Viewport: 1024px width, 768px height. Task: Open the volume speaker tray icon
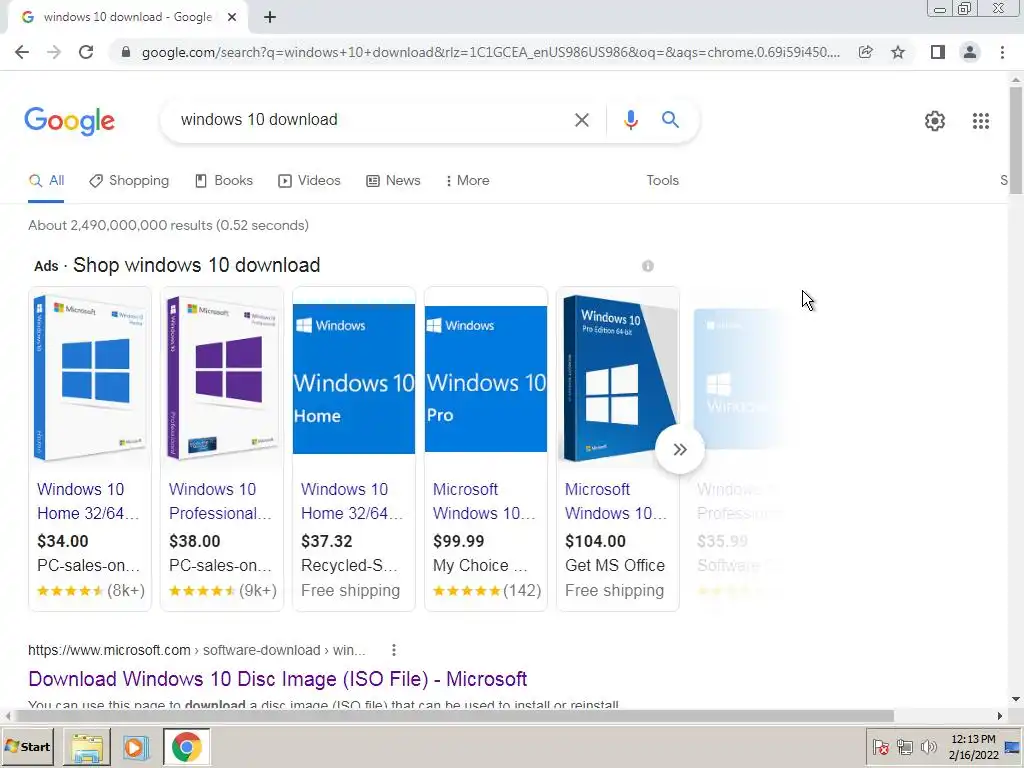coord(928,747)
